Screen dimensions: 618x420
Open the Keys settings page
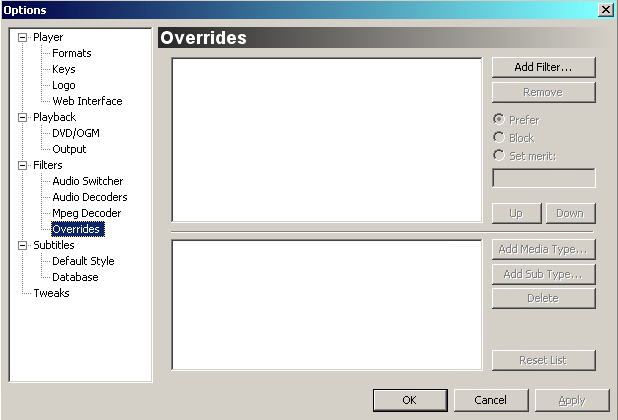point(63,69)
